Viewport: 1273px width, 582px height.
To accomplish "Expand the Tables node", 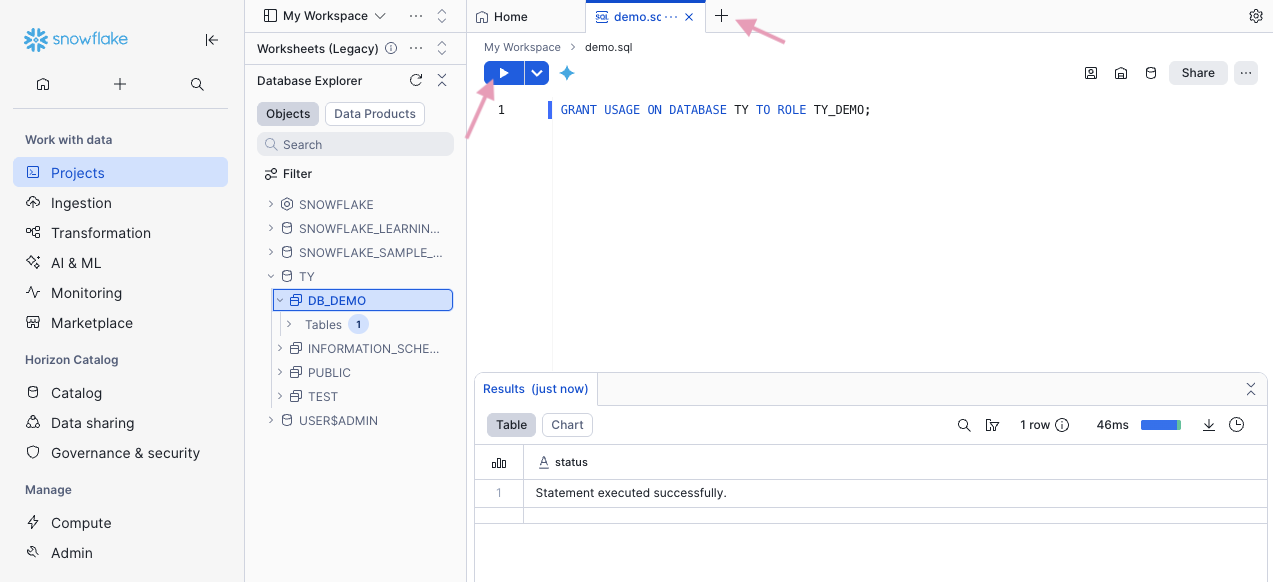I will 289,324.
